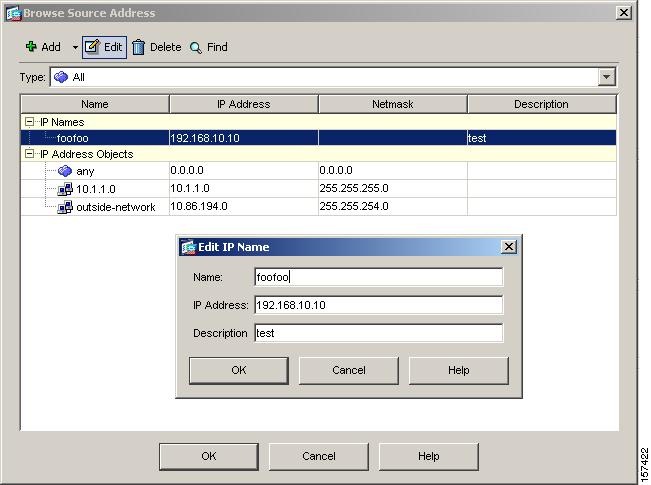
Task: Click Help in Browse Source Address window
Action: [428, 456]
